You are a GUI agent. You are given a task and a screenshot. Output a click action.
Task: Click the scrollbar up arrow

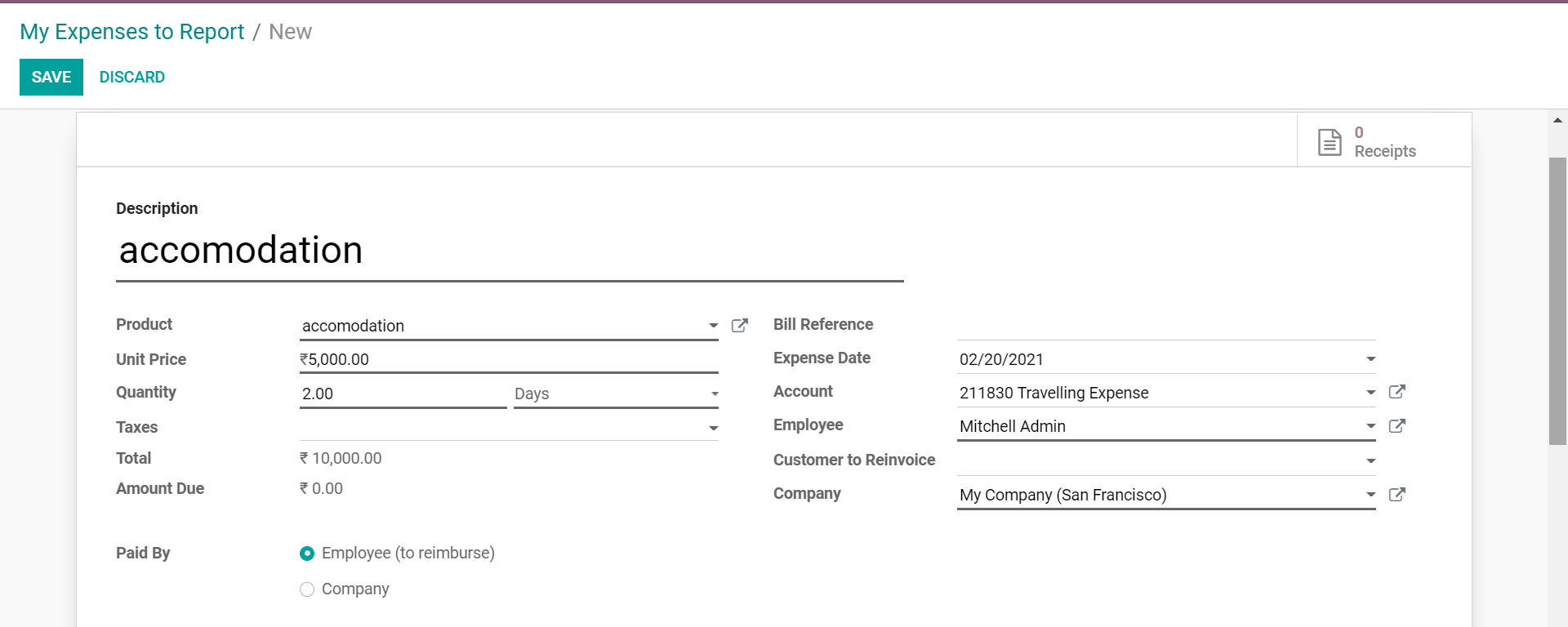(x=1558, y=120)
